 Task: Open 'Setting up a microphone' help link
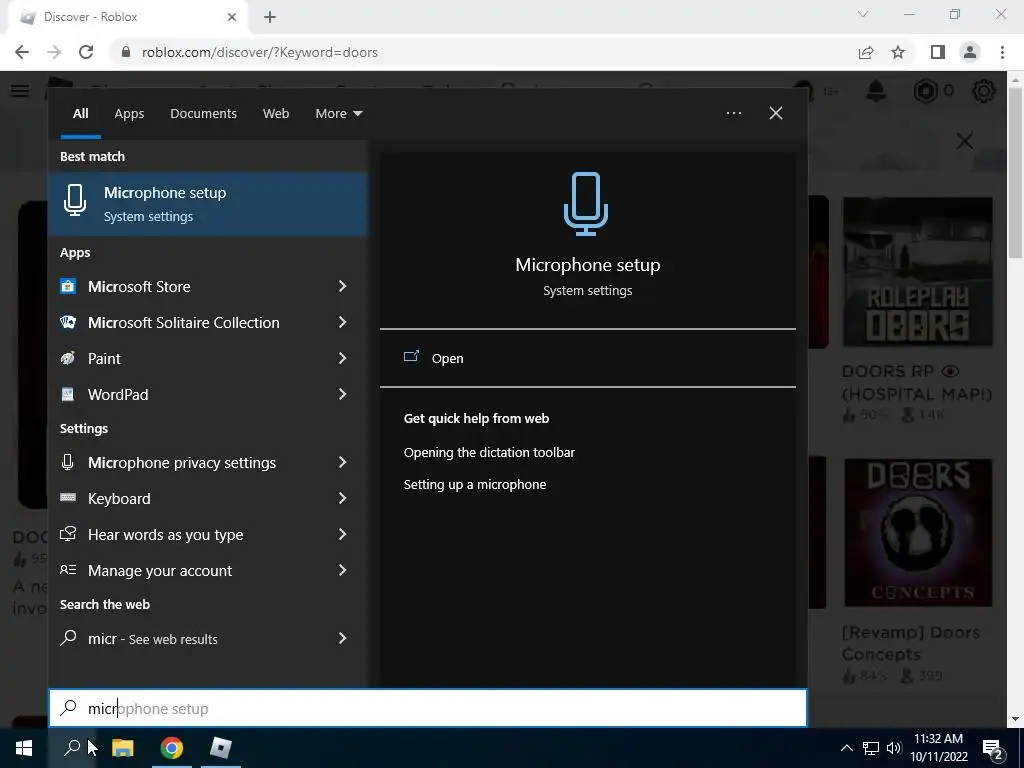pyautogui.click(x=475, y=484)
